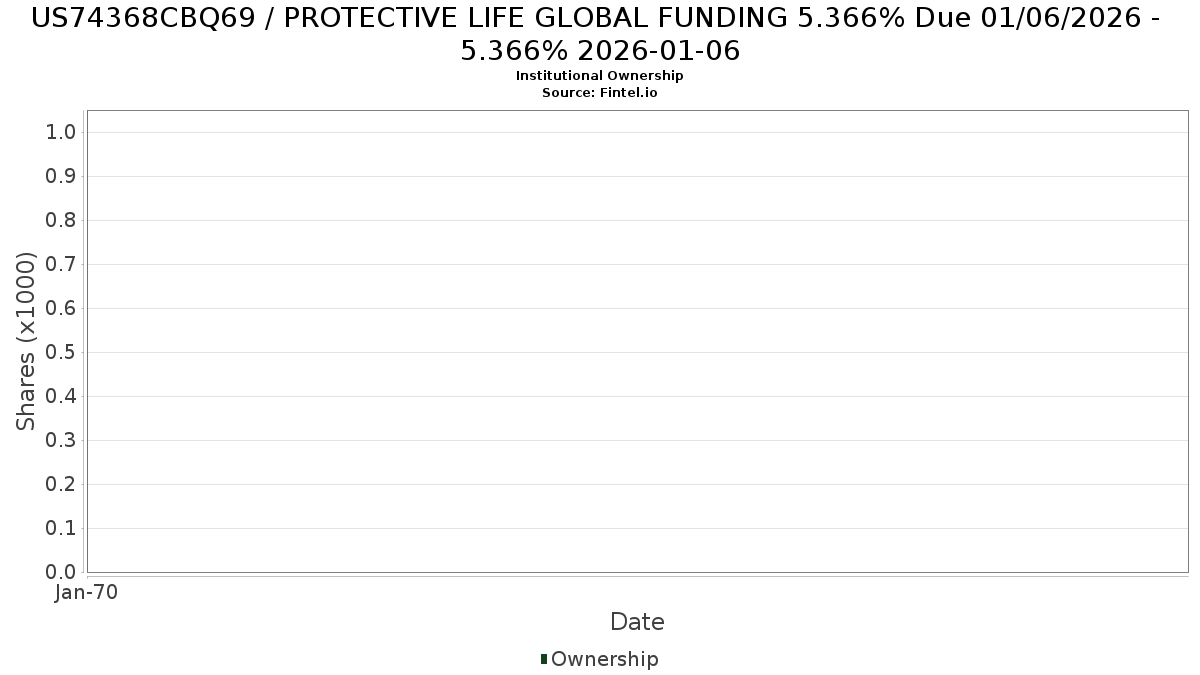Click the Shares (x1000) axis title
Screen dimensions: 1200x675
click(x=26, y=341)
